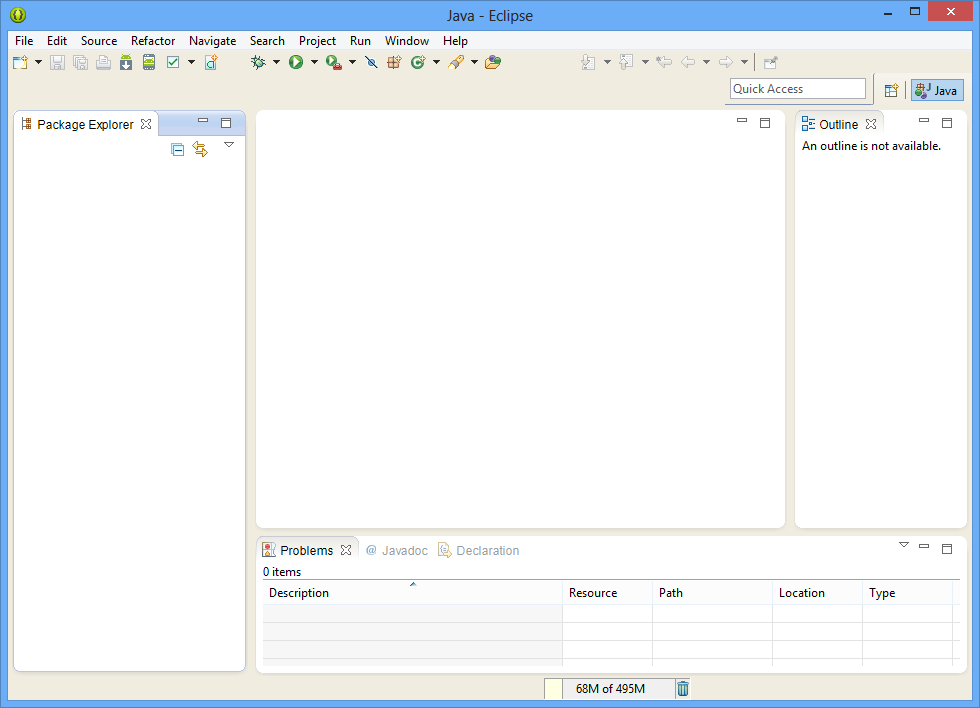980x708 pixels.
Task: Toggle Collapse All in Package Explorer
Action: pyautogui.click(x=177, y=149)
